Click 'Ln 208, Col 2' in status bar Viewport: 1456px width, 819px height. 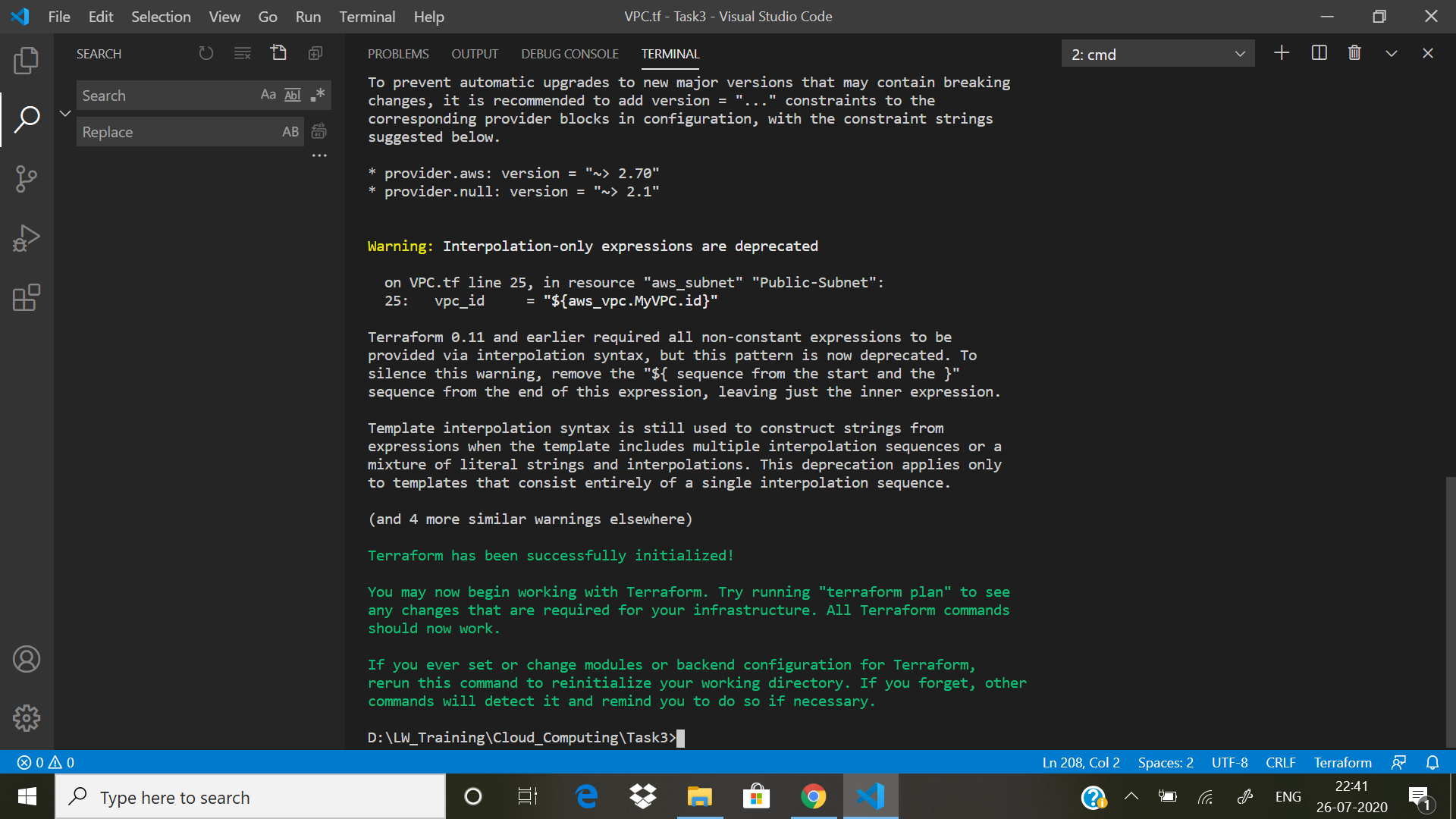1081,762
